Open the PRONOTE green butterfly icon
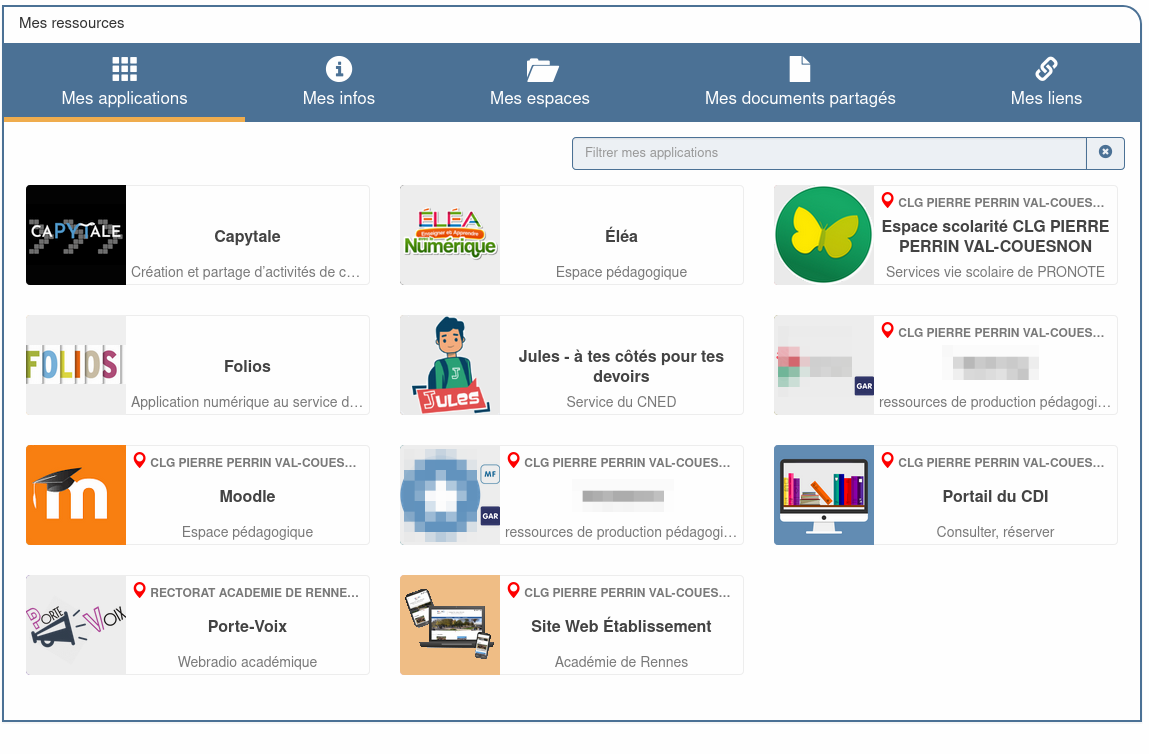Screen dimensions: 1149x754 coord(824,235)
